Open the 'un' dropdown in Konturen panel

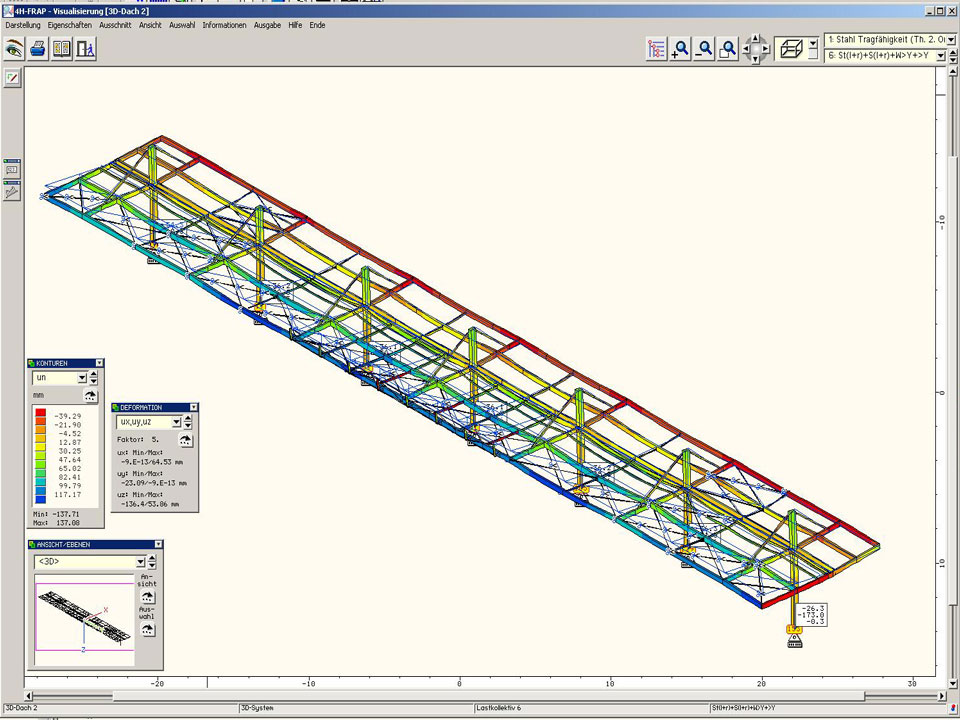point(82,379)
